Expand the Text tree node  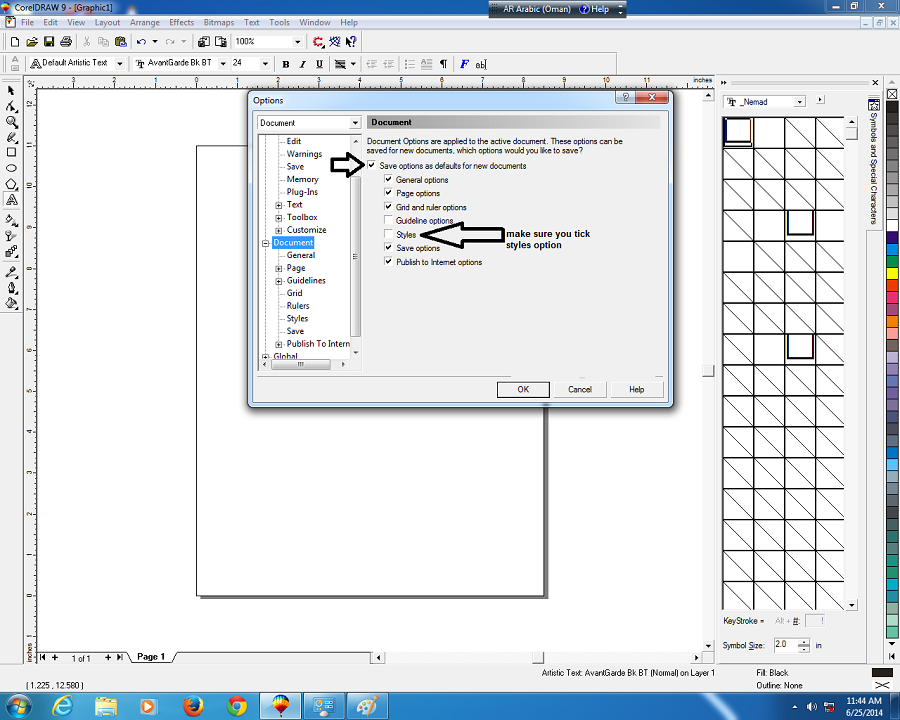point(278,205)
